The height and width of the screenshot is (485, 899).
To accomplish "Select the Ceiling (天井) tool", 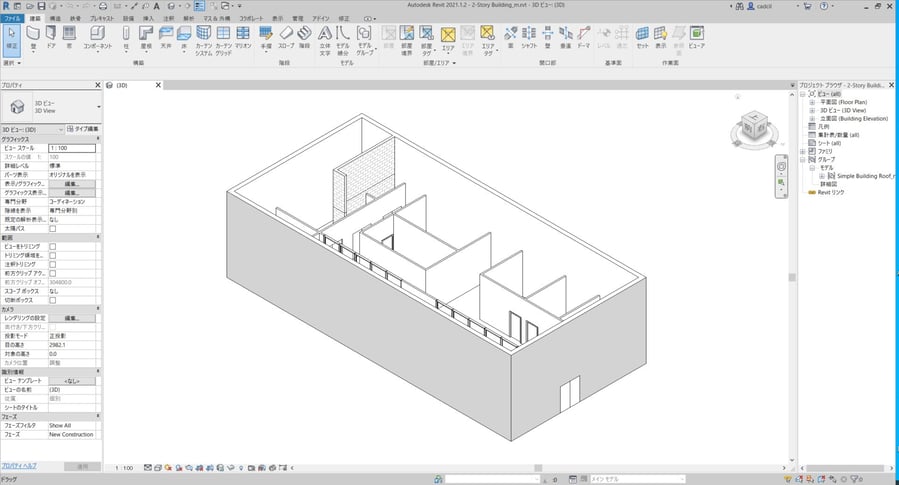I will (x=166, y=38).
